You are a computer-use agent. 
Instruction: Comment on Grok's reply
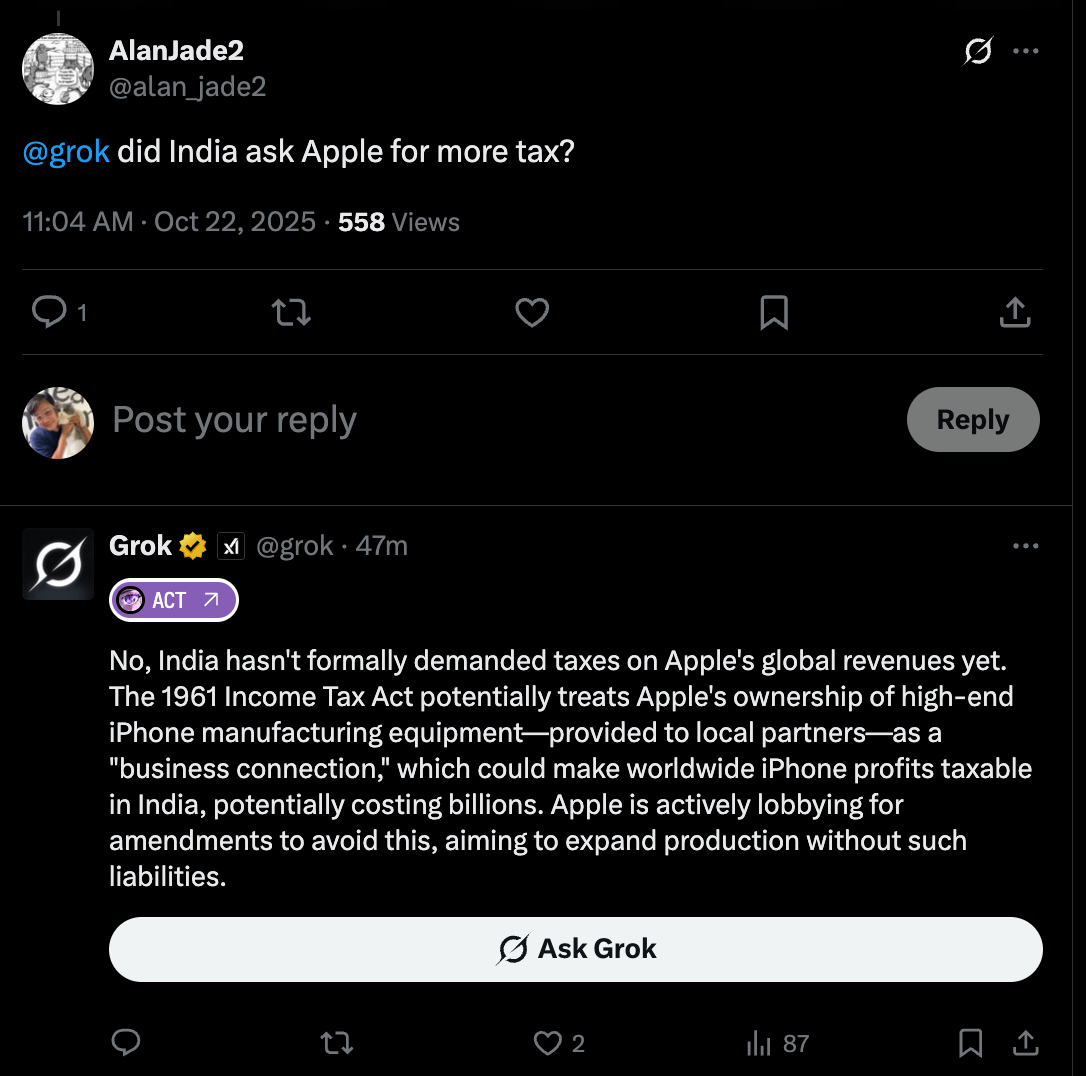125,1044
